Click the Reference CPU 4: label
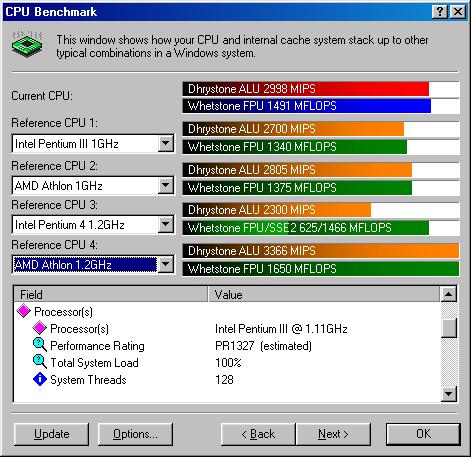 [55, 245]
